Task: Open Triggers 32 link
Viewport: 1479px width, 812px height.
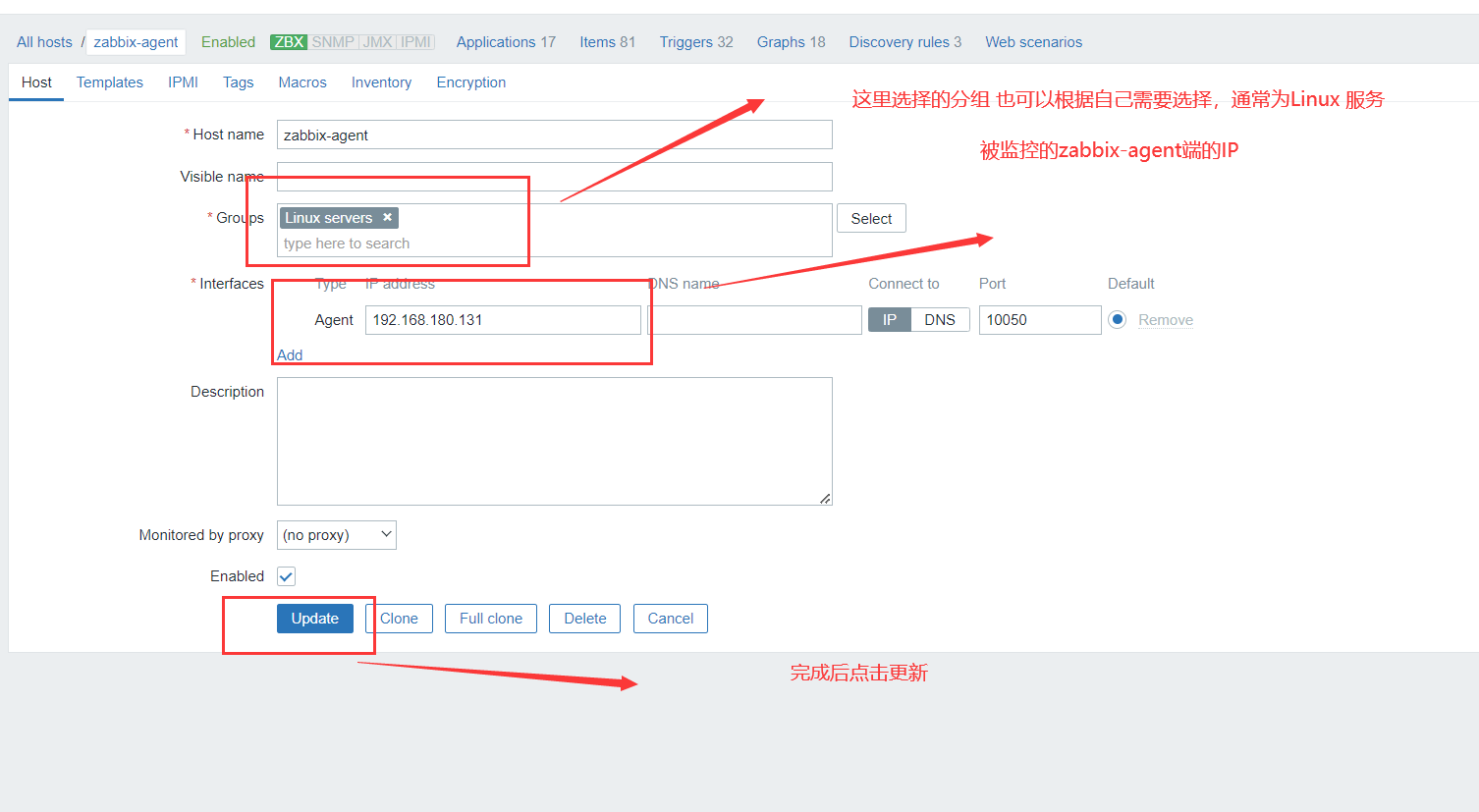Action: pos(696,42)
